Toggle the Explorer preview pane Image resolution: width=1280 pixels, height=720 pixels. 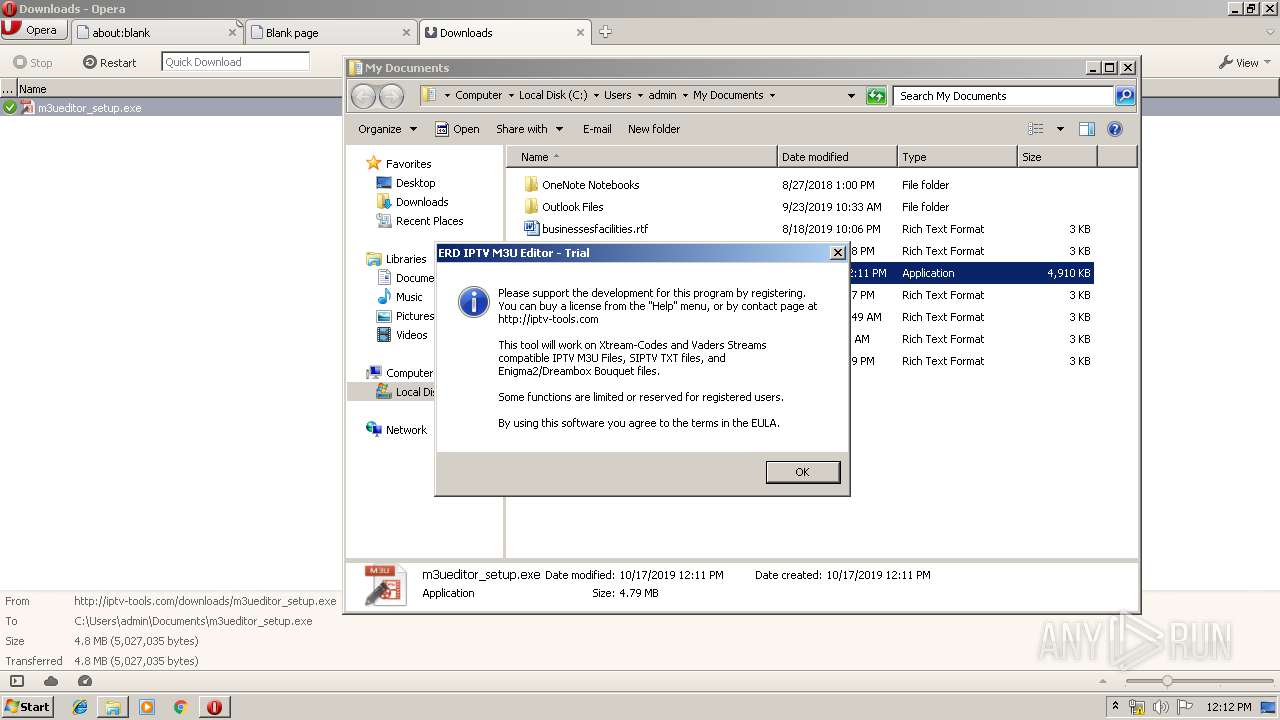click(x=1087, y=129)
